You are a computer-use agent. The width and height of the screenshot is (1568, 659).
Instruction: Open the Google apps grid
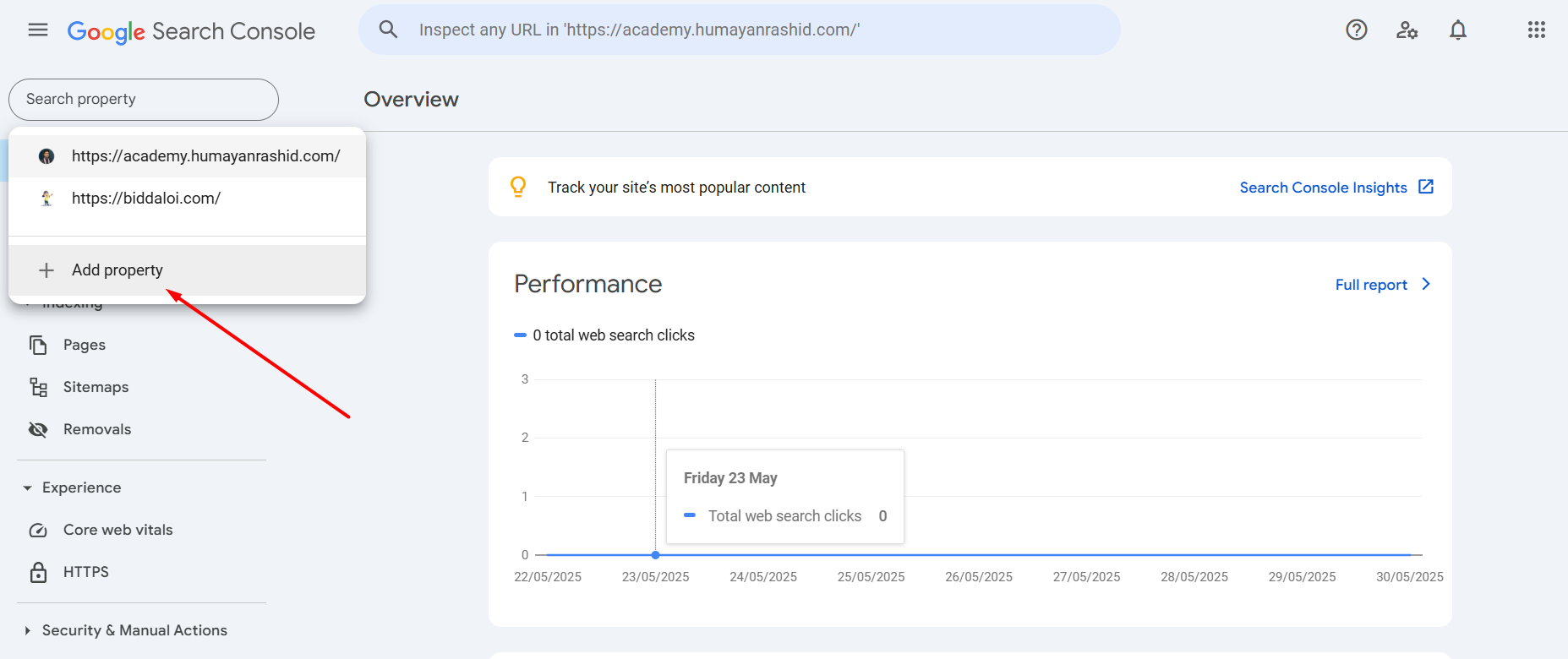click(x=1536, y=30)
